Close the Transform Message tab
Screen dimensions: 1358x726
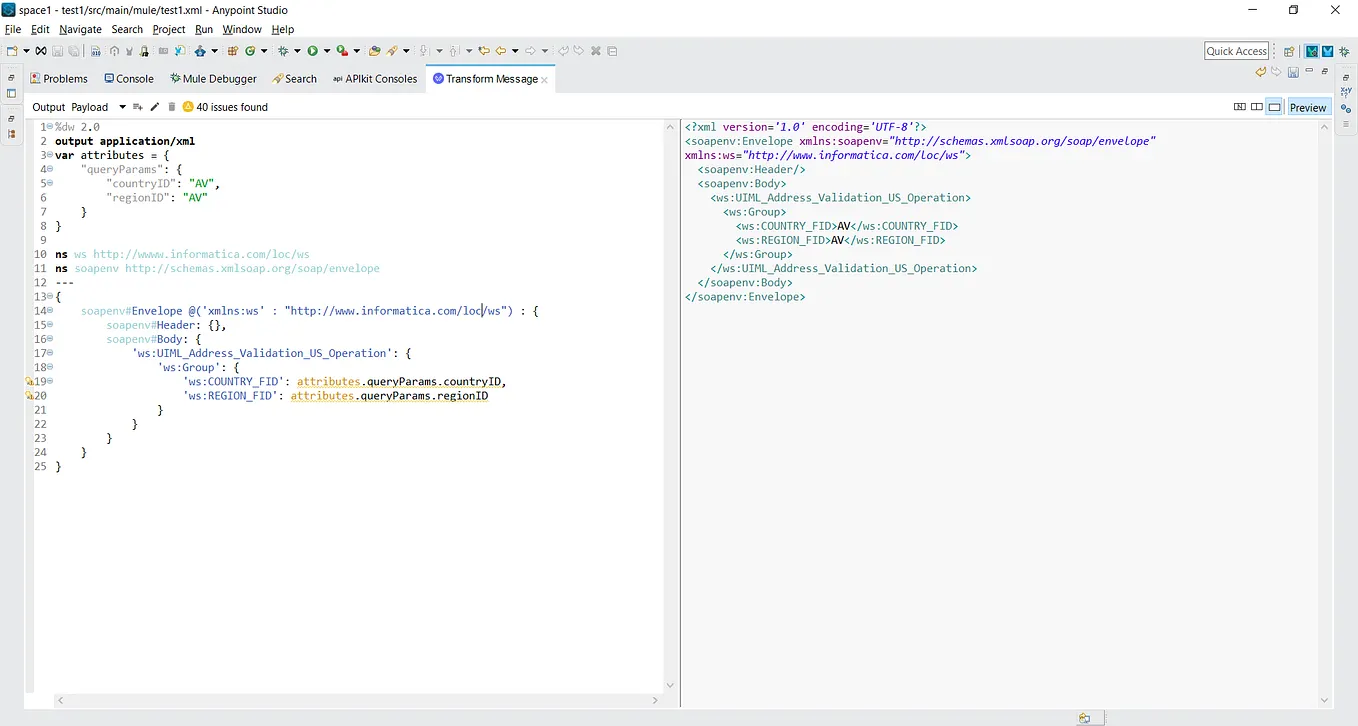(545, 78)
